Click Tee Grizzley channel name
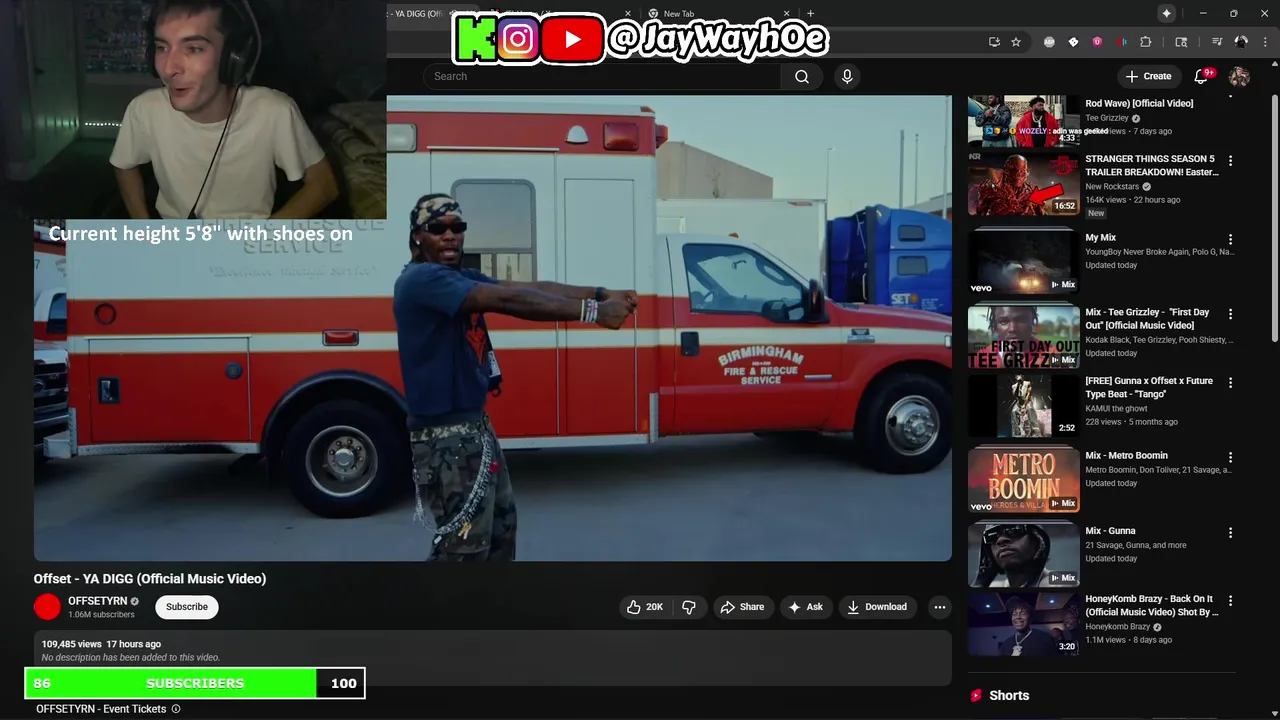Viewport: 1280px width, 720px height. (x=1107, y=118)
